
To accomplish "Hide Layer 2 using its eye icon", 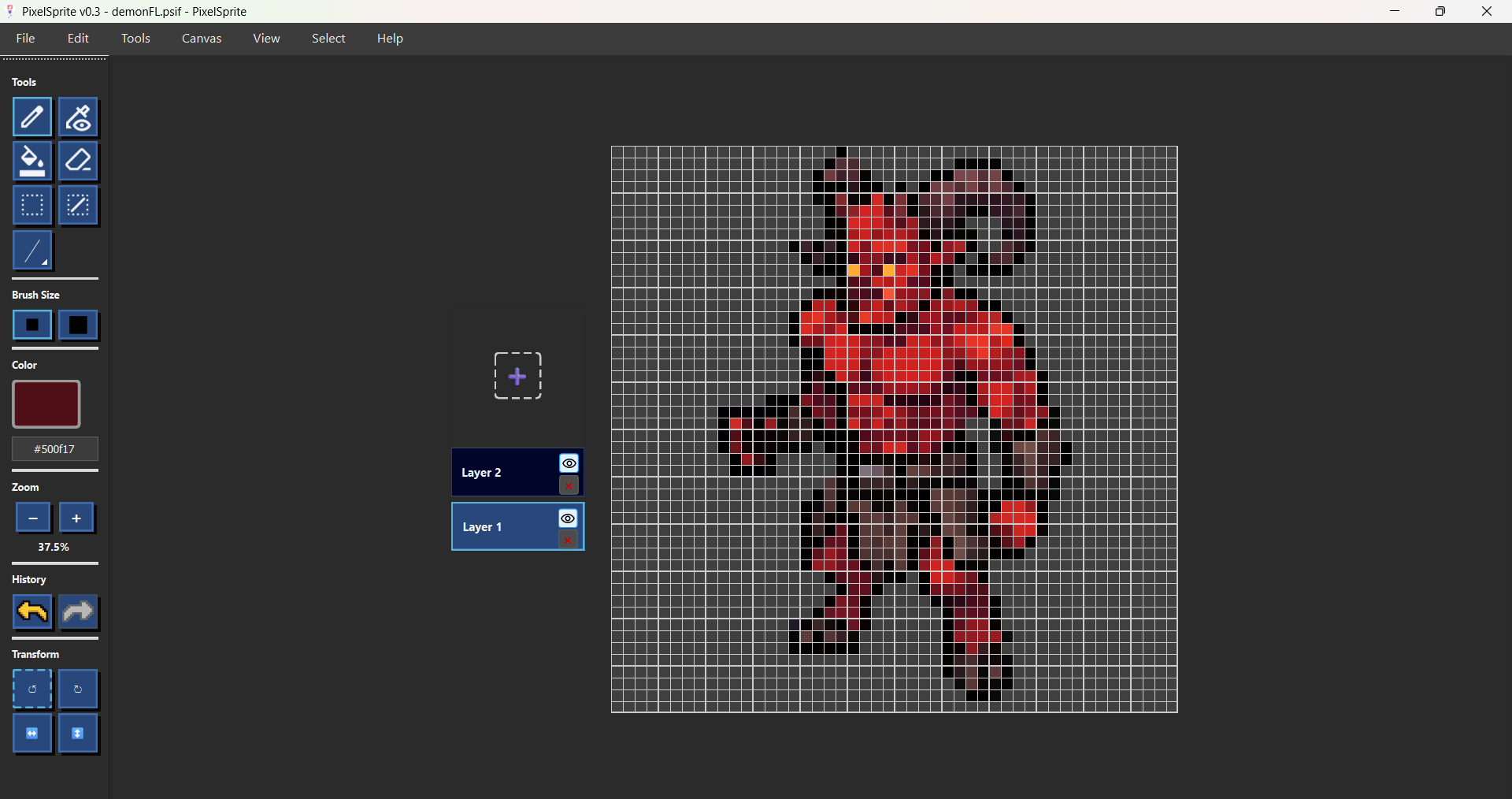I will coord(569,463).
